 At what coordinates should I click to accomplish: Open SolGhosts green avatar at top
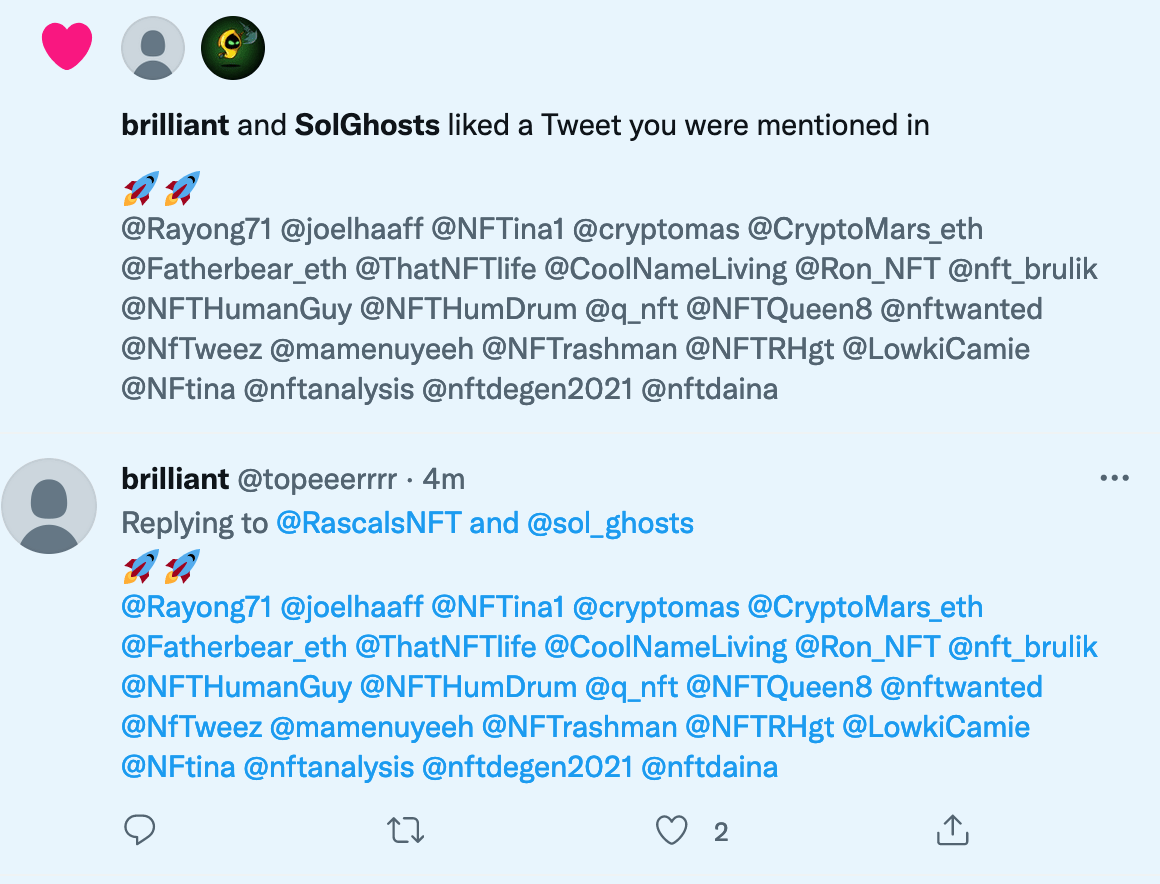point(232,47)
